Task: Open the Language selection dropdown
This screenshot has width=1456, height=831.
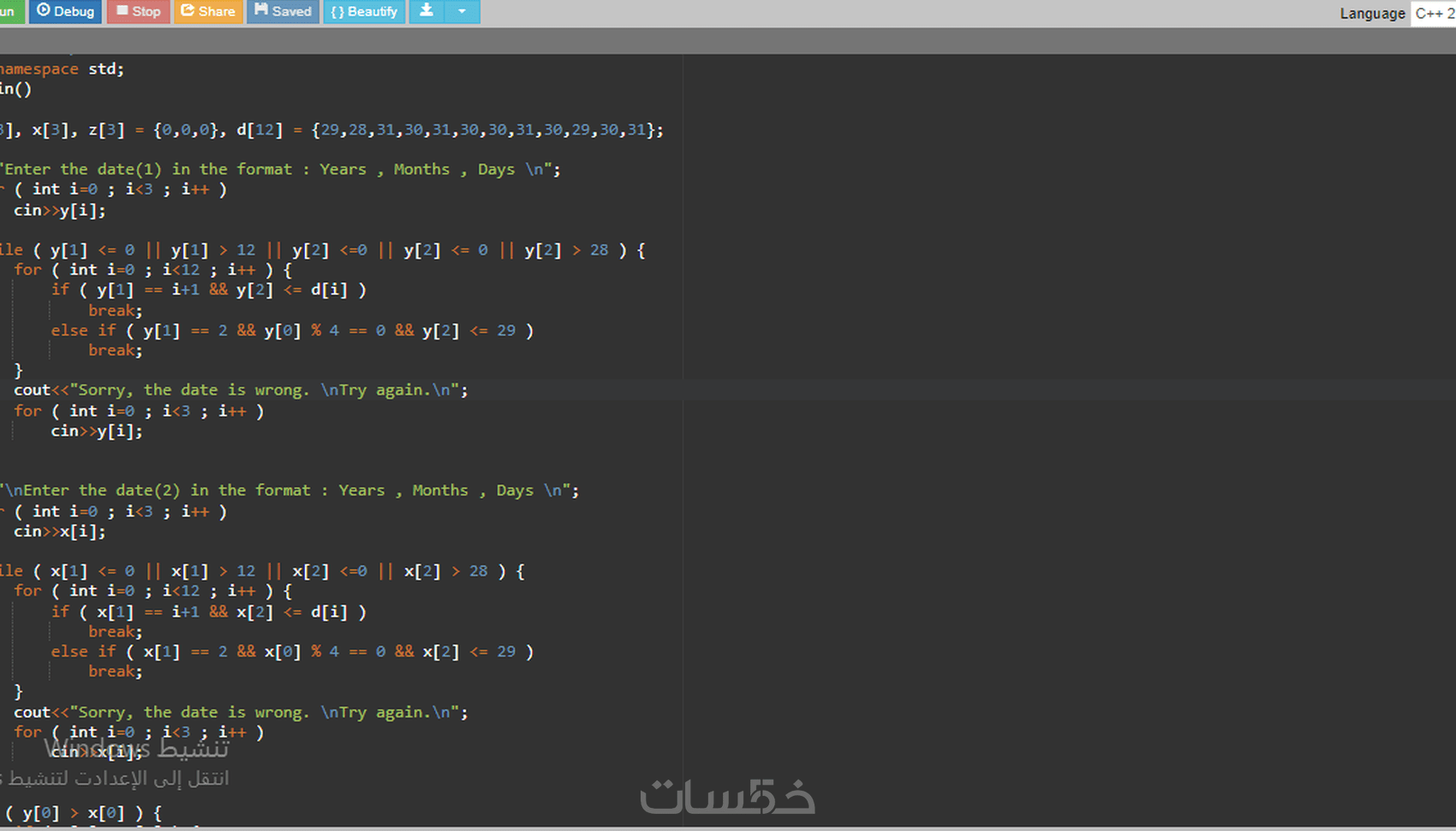Action: point(1433,13)
